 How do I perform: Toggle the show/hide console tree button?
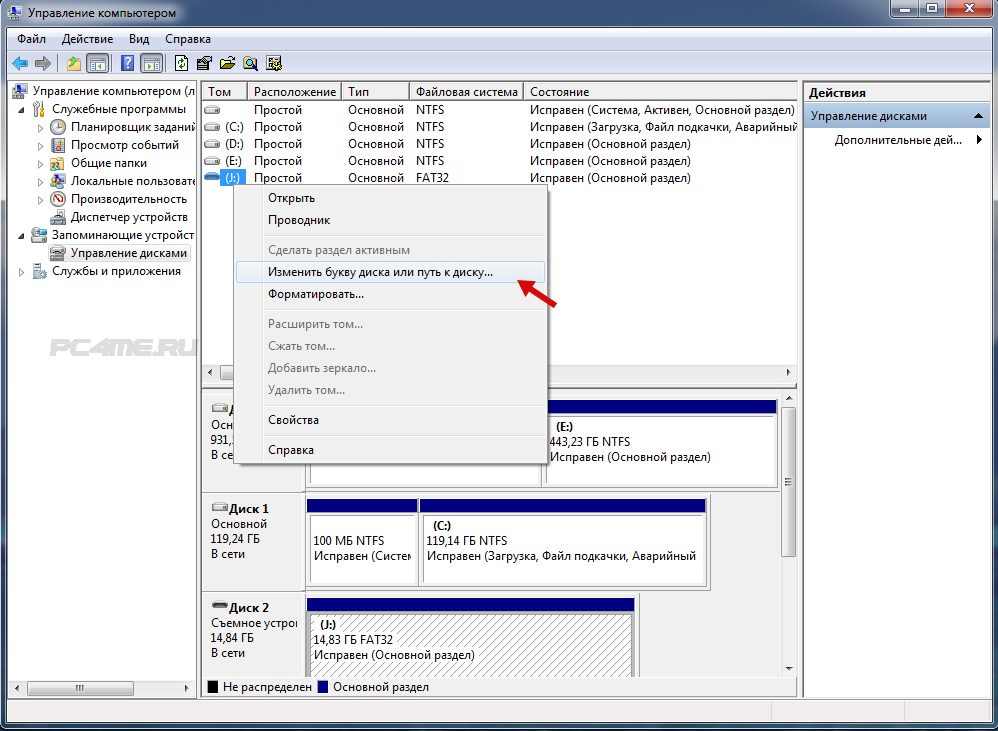coord(97,64)
